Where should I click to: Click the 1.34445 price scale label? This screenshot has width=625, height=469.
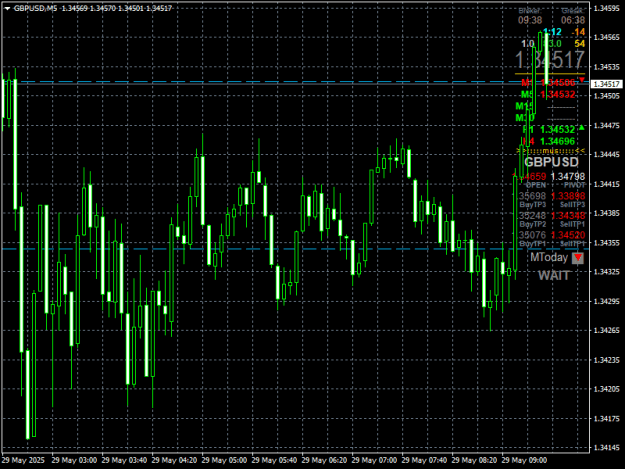tap(606, 154)
